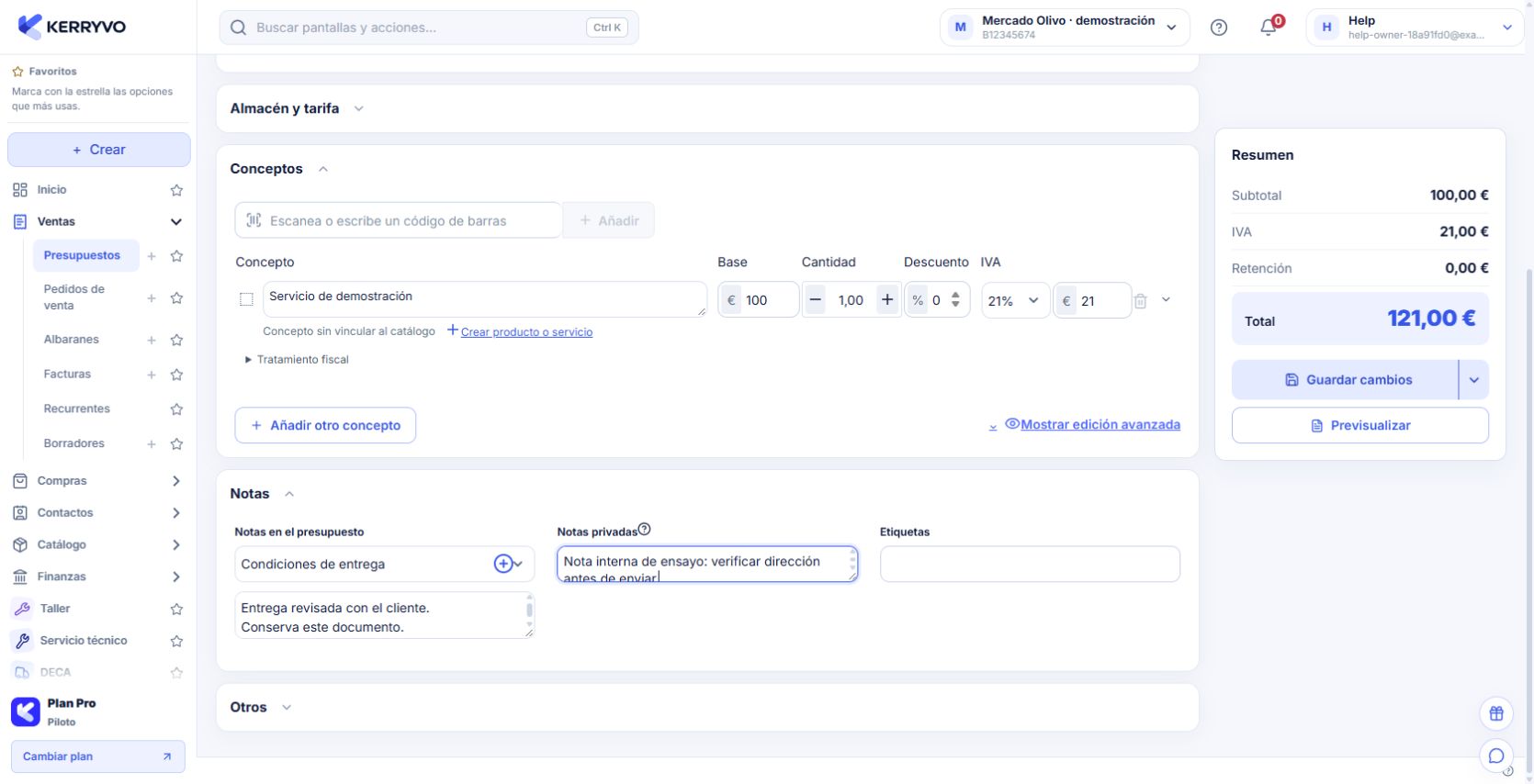Click Añadir otro concepto
This screenshot has width=1534, height=784.
(325, 426)
